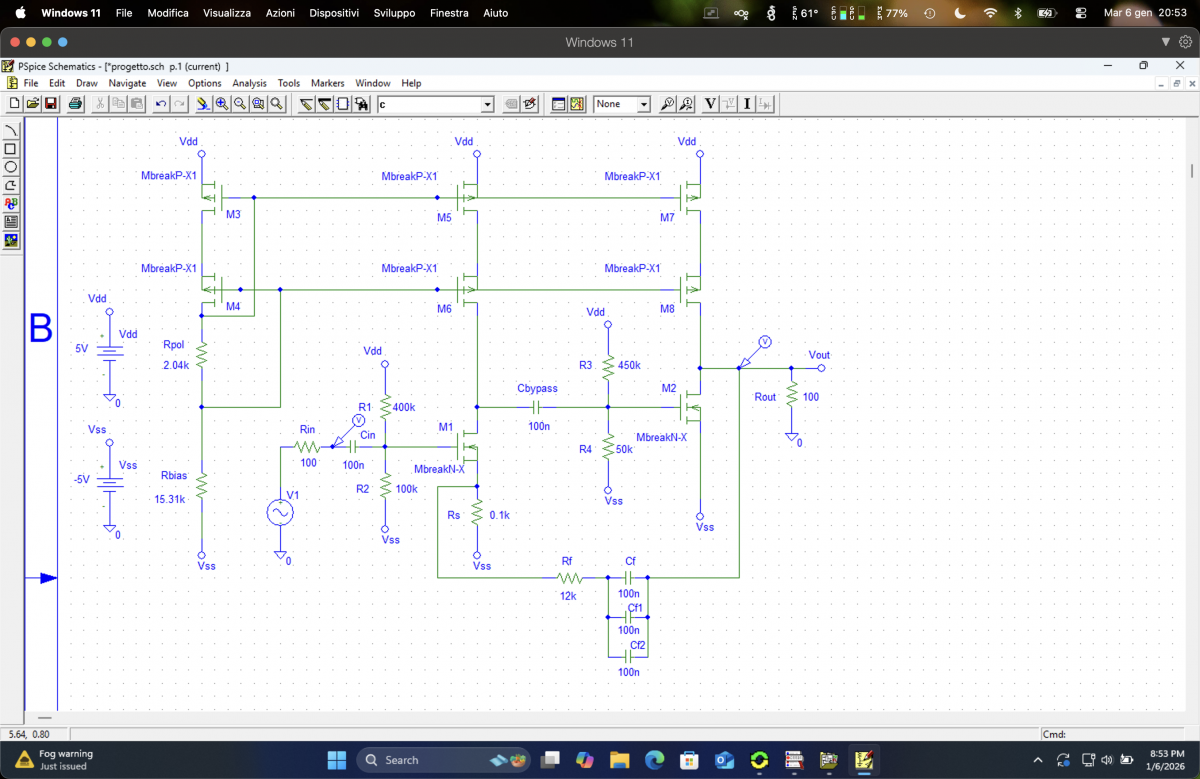1200x779 pixels.
Task: Click the vertical scrollbar thumb on right
Action: 1191,170
